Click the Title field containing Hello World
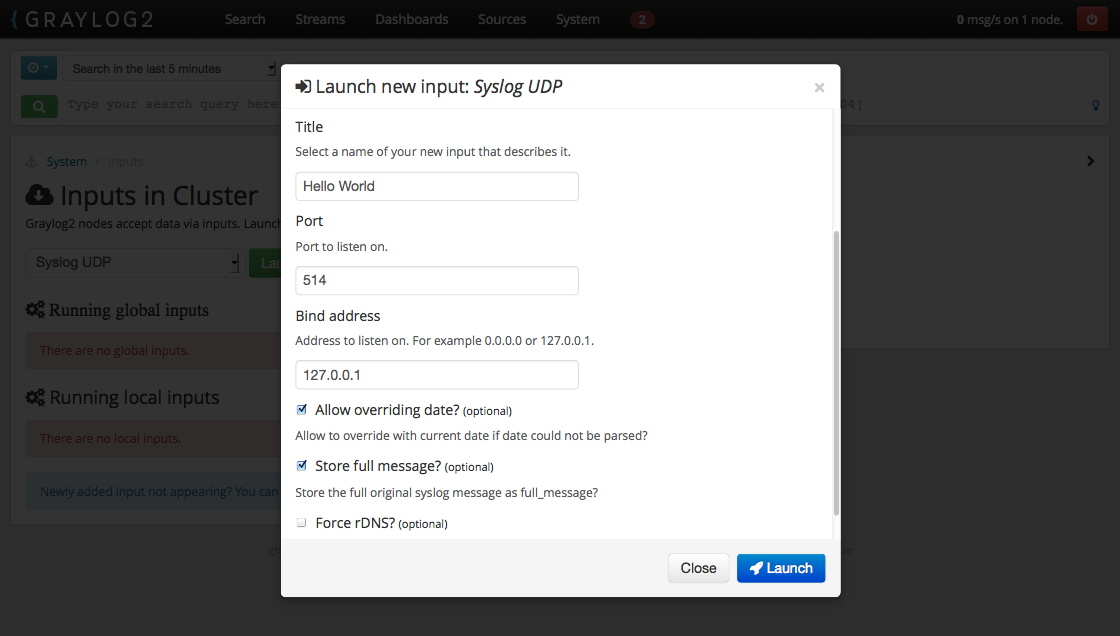The width and height of the screenshot is (1120, 636). coord(437,186)
